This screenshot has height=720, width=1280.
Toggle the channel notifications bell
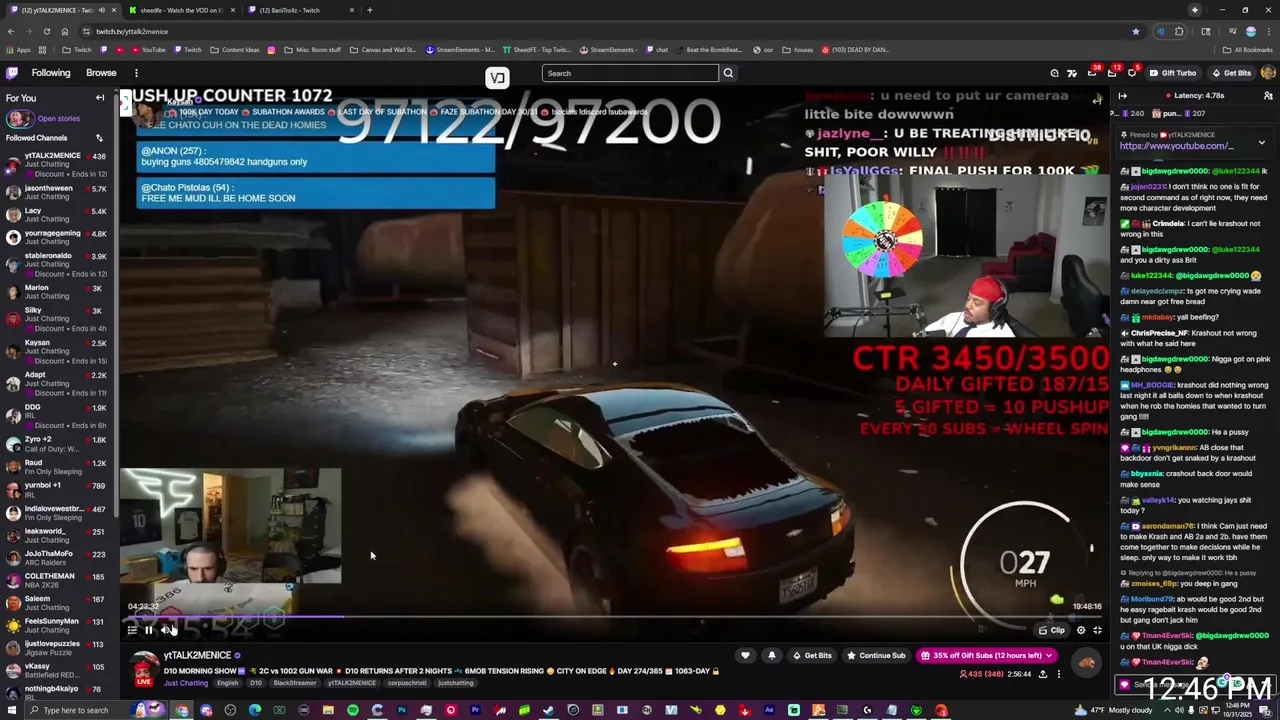(x=771, y=655)
